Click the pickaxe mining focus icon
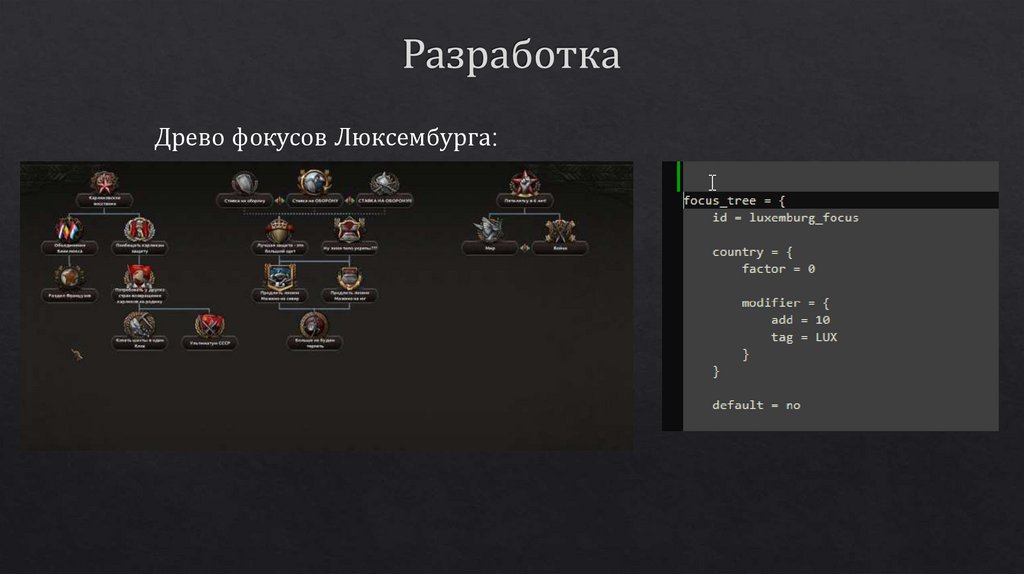The width and height of the screenshot is (1024, 574). (139, 325)
